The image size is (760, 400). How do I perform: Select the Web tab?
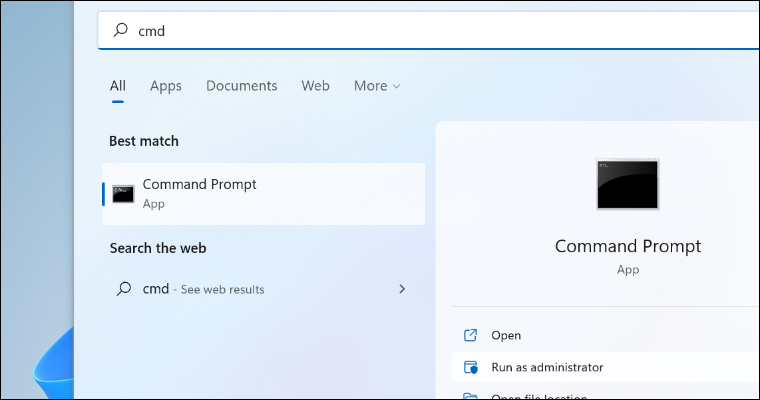pyautogui.click(x=316, y=86)
